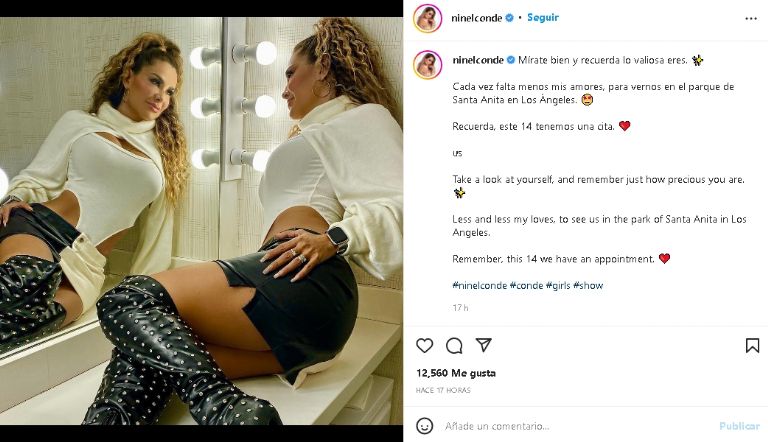Click the ninelconde username in header
The image size is (768, 442).
click(x=477, y=18)
